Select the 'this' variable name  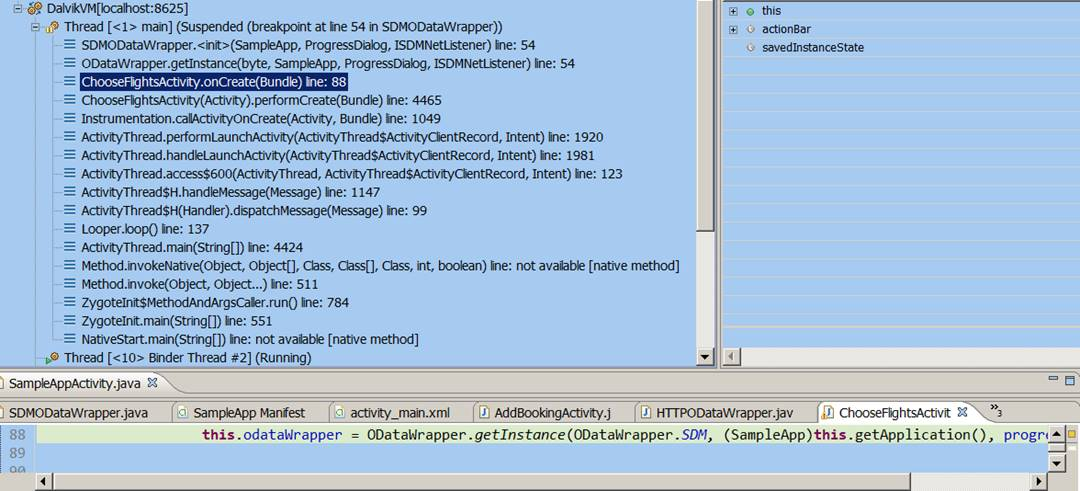coord(771,12)
